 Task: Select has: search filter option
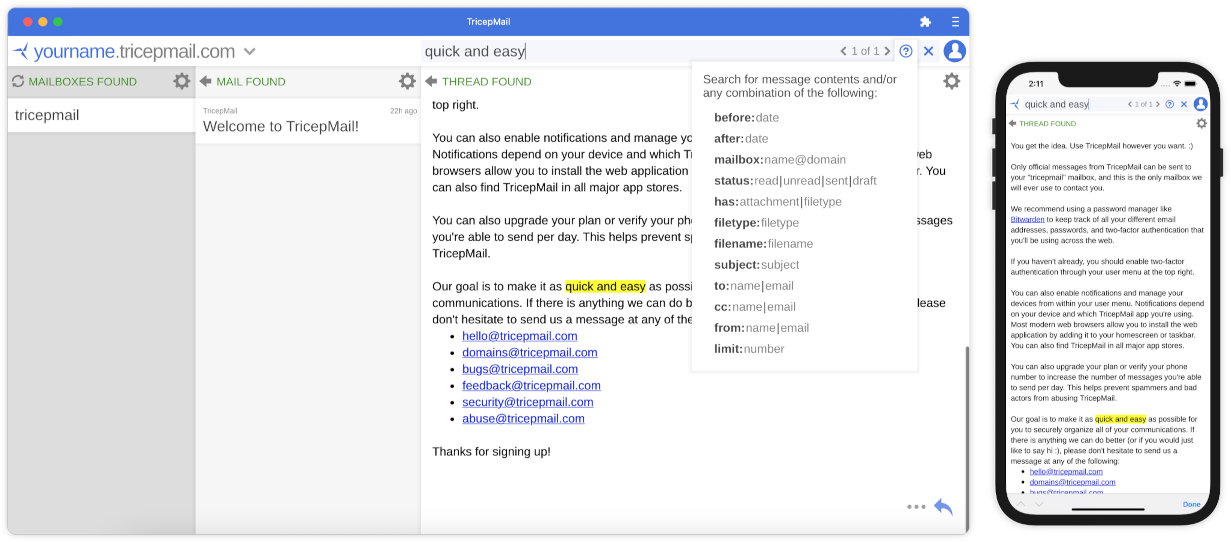click(x=778, y=201)
